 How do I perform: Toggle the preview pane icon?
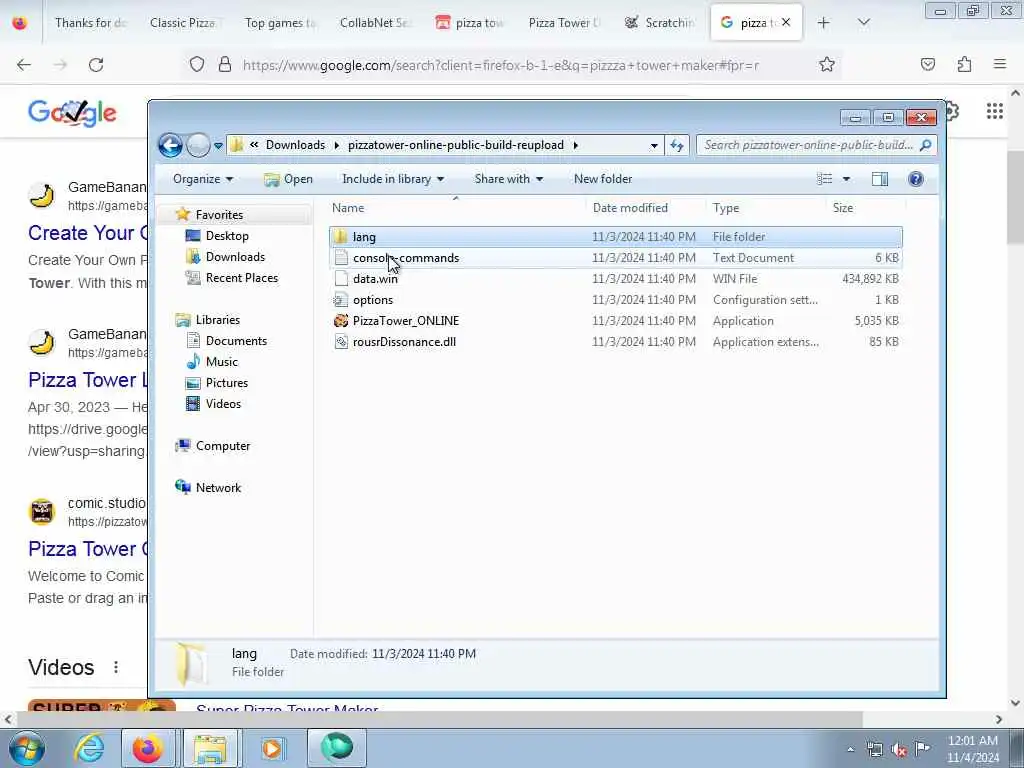tap(880, 179)
